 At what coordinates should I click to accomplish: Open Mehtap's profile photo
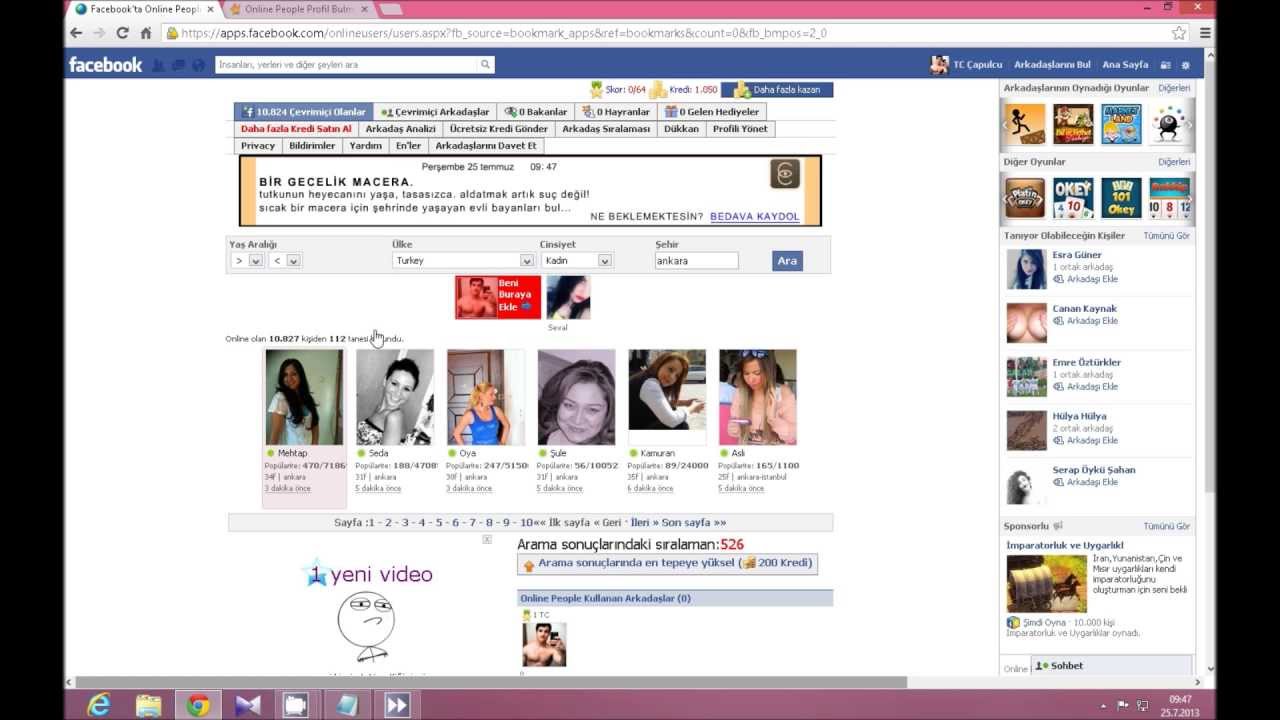304,397
